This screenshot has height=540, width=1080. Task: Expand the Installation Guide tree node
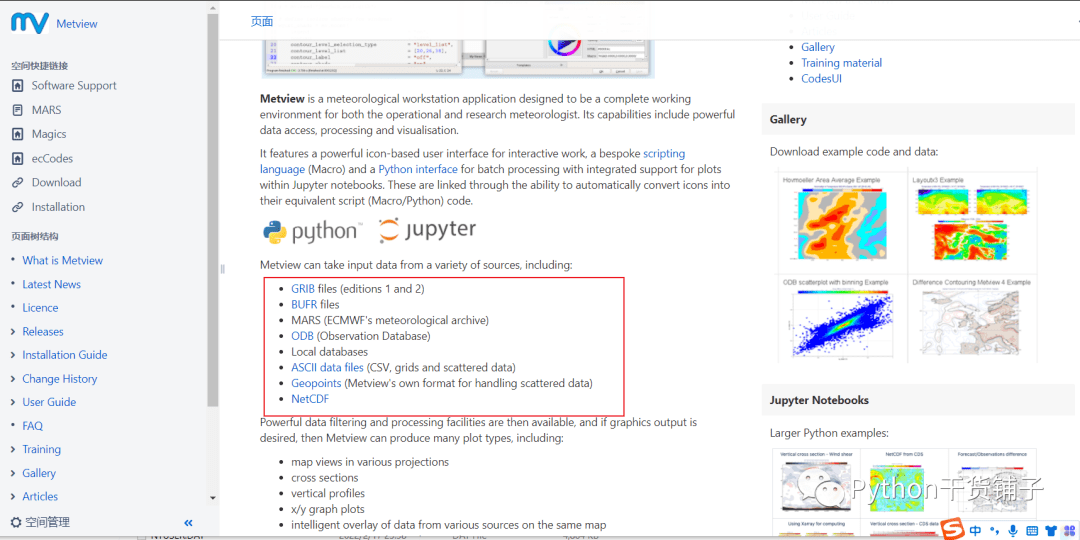pos(13,355)
